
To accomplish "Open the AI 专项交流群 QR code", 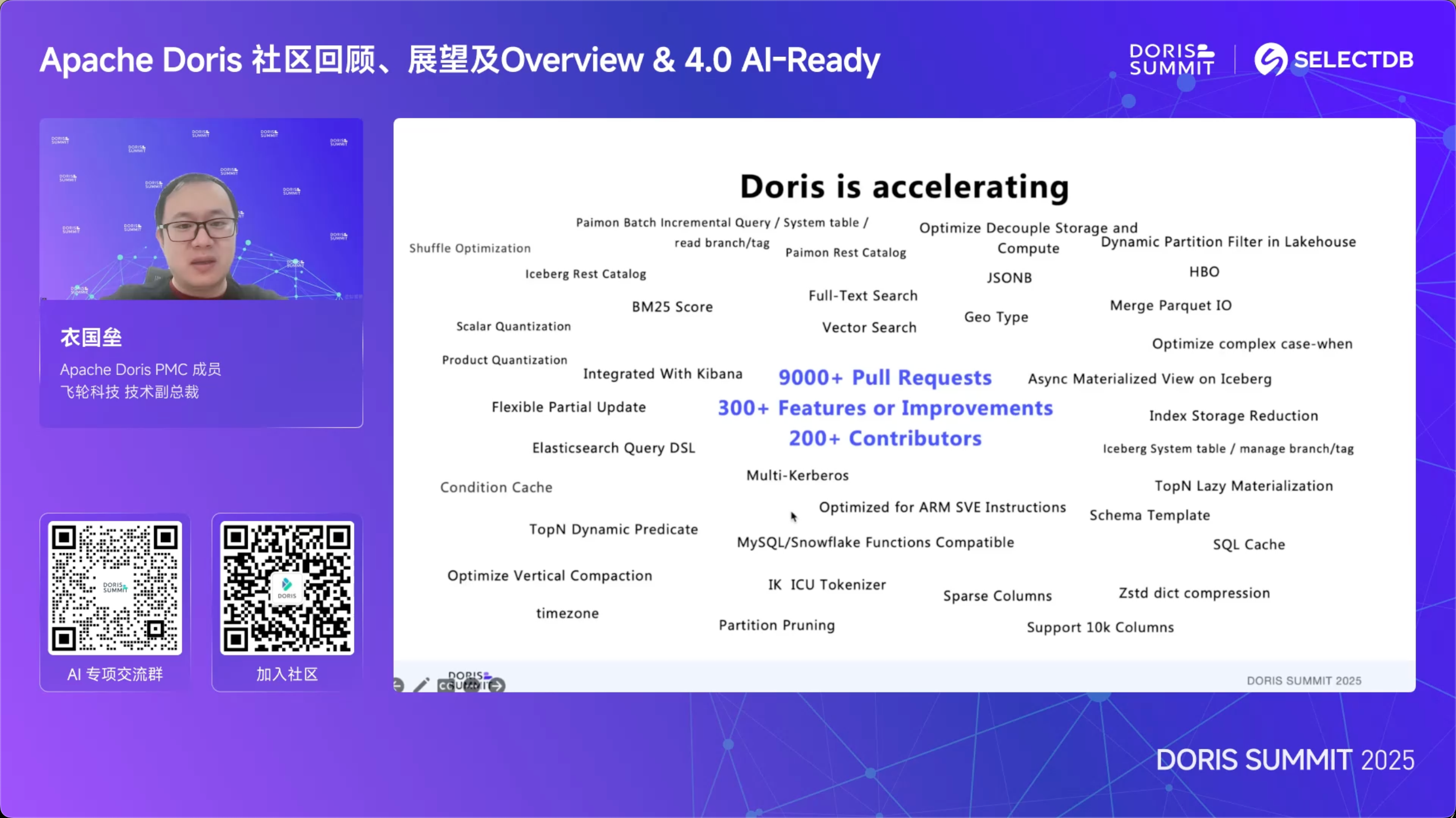I will tap(114, 588).
